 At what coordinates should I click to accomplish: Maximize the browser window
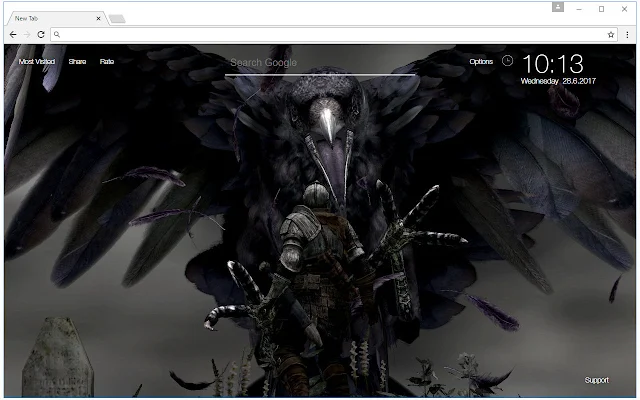(601, 9)
